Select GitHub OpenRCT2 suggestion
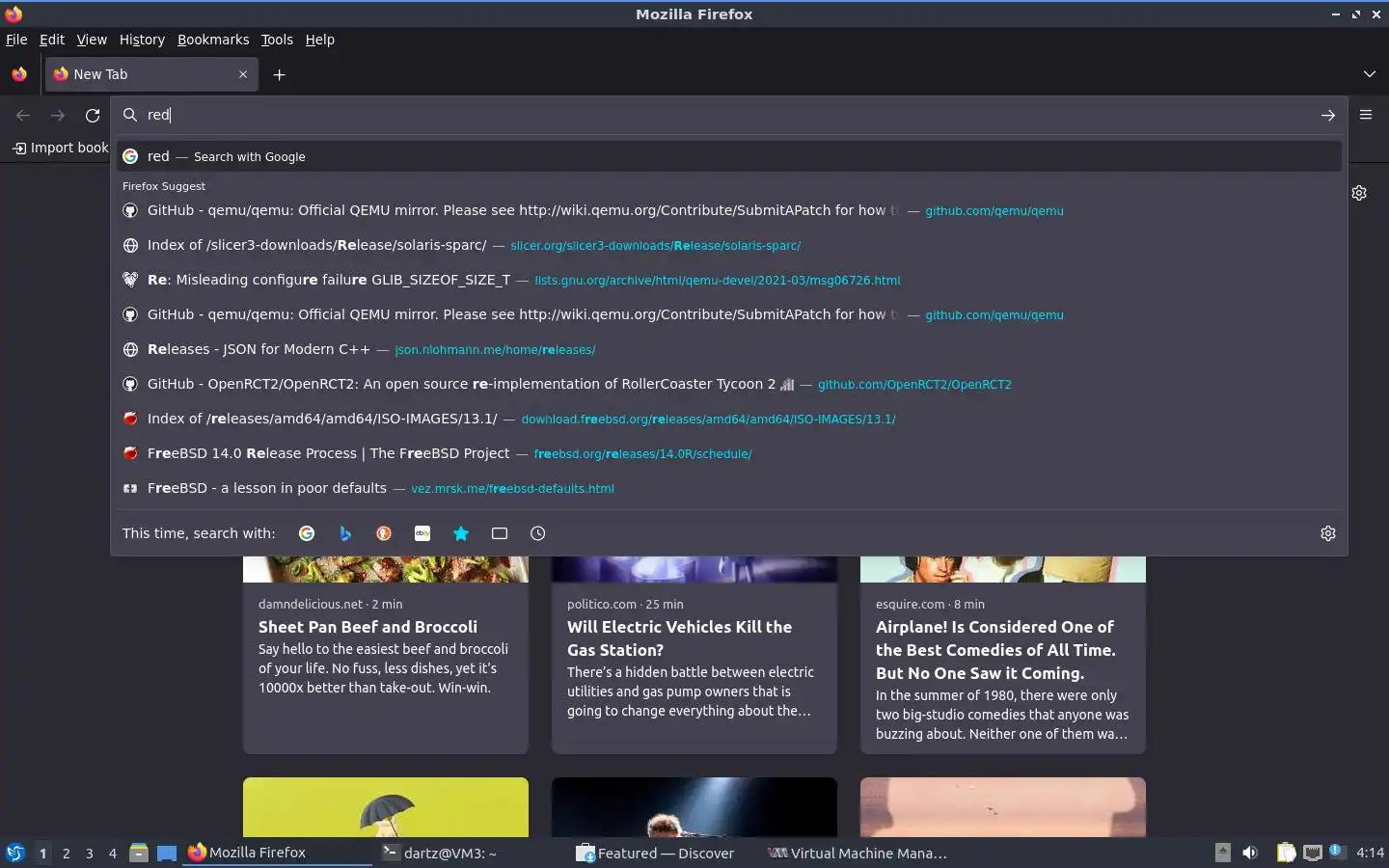This screenshot has width=1389, height=868. [x=729, y=384]
